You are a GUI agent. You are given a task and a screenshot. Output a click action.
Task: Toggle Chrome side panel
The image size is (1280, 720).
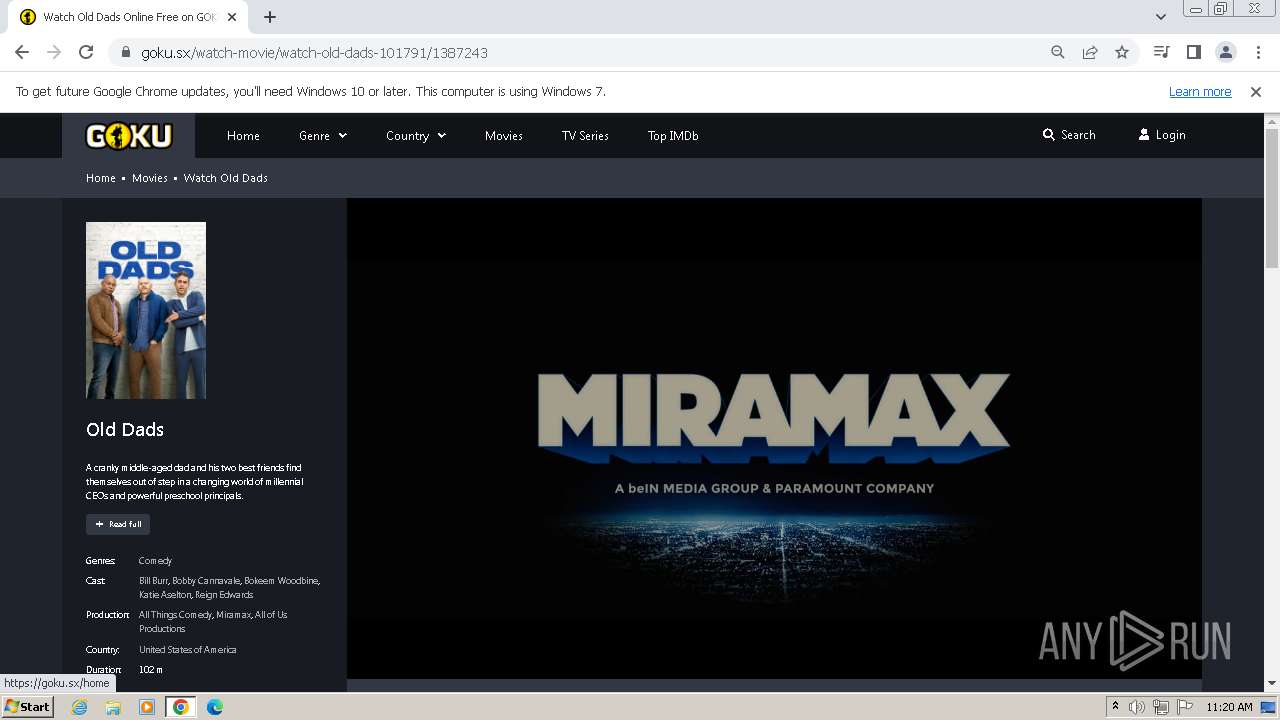point(1193,52)
